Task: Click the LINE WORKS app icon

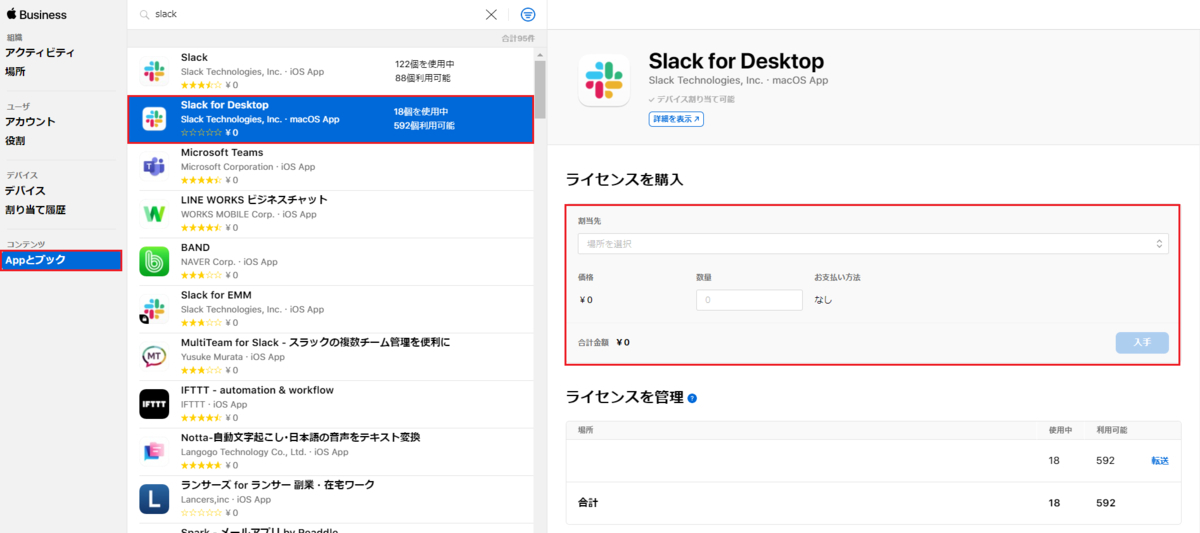Action: 154,214
